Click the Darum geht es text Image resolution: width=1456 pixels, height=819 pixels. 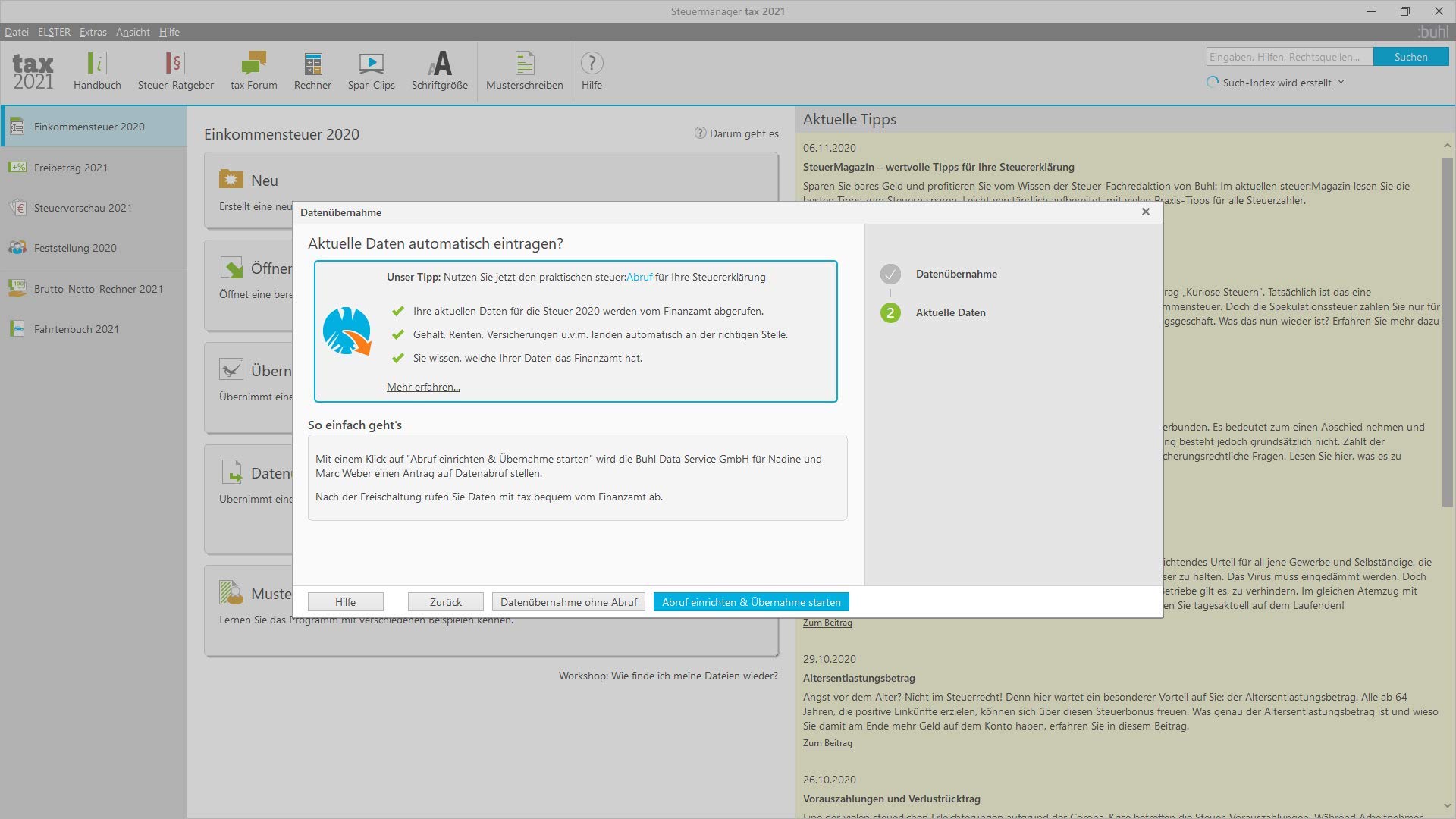point(744,133)
